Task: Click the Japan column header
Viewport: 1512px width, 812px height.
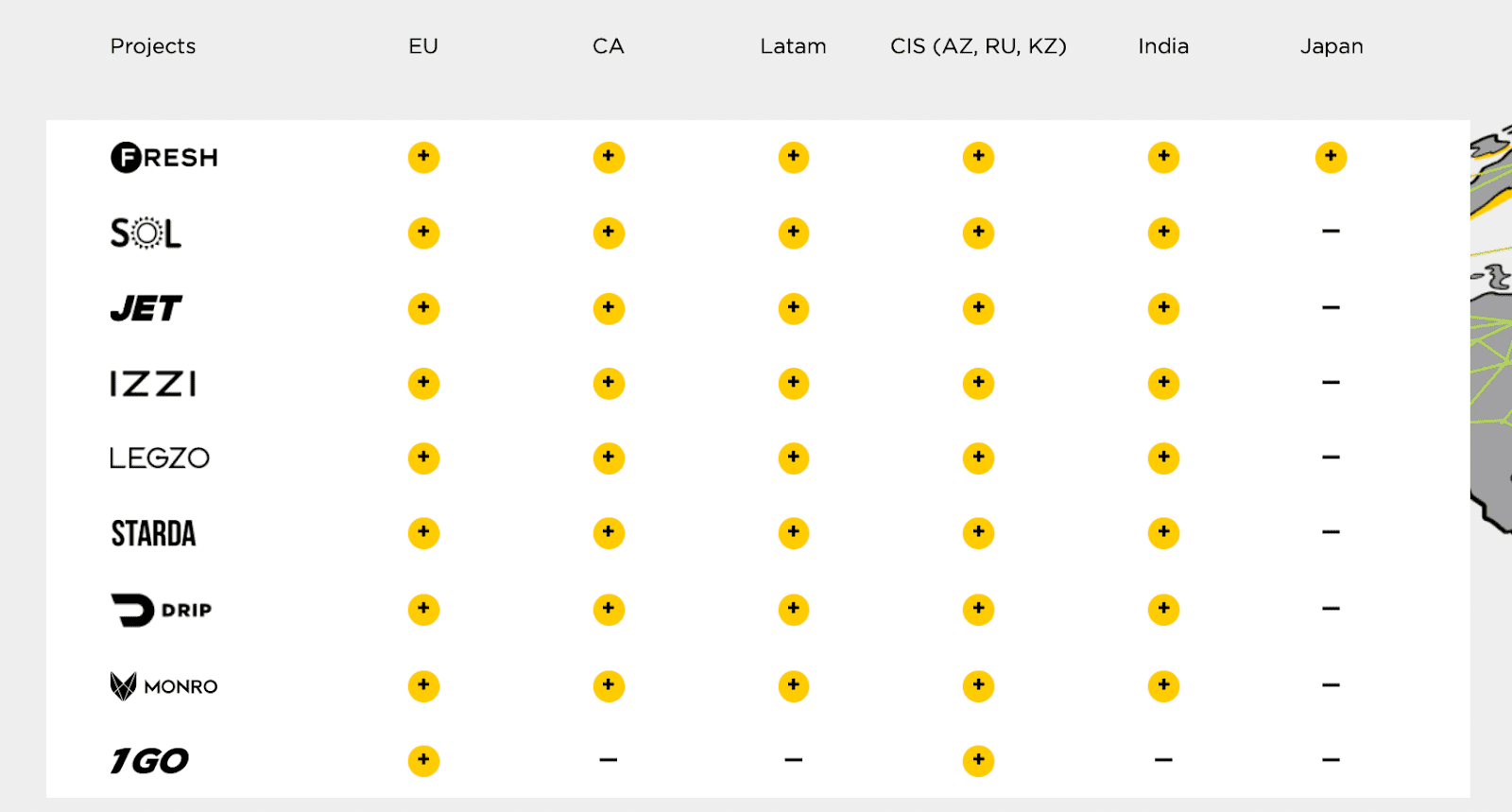Action: pyautogui.click(x=1332, y=46)
